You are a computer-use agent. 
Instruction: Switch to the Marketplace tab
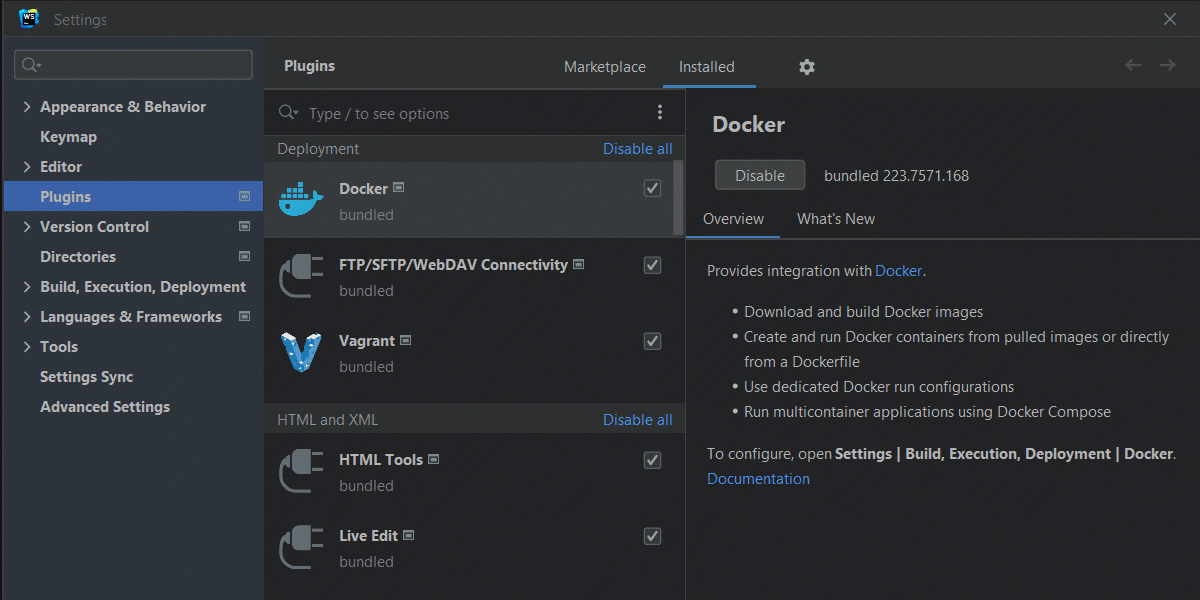pyautogui.click(x=604, y=66)
